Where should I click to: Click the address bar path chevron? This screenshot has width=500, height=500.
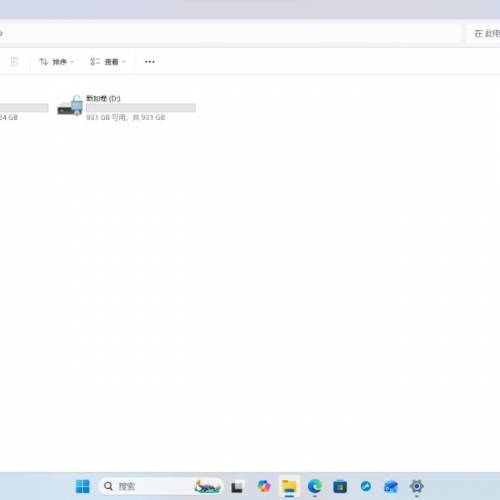click(x=1, y=34)
